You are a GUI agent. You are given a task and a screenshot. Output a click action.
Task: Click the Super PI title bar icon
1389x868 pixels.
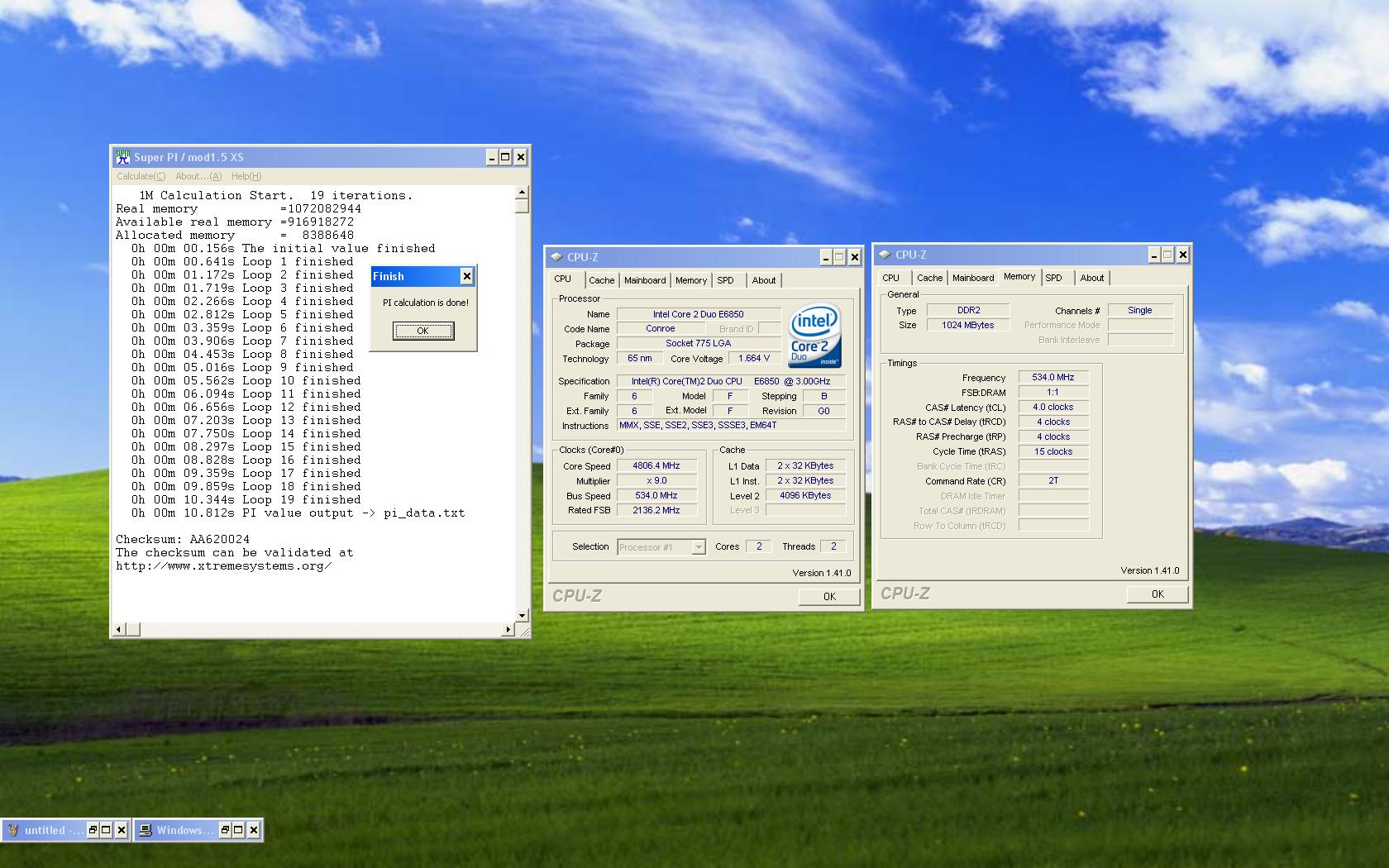click(123, 157)
